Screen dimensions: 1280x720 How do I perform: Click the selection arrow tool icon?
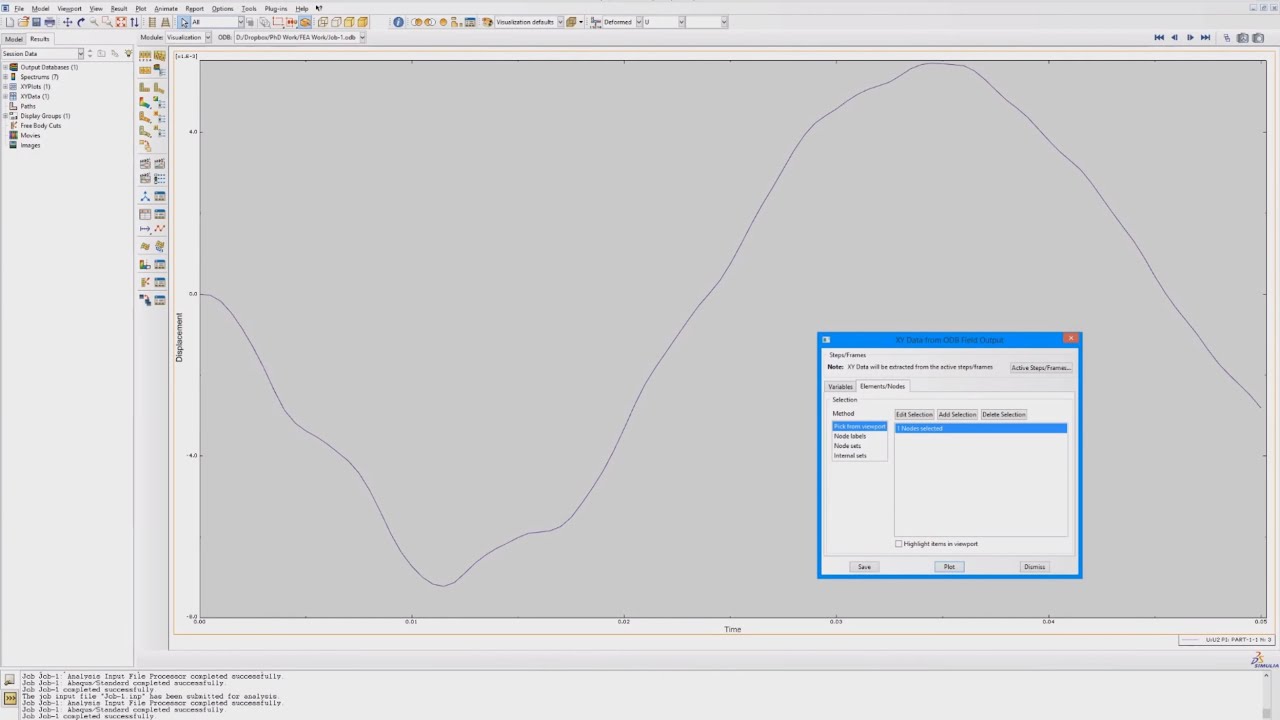point(184,22)
